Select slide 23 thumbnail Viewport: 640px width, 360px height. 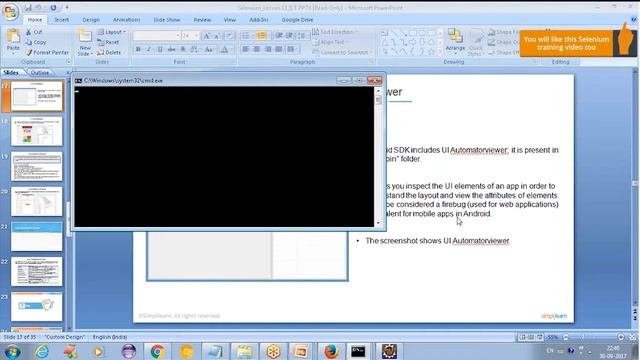(x=36, y=307)
